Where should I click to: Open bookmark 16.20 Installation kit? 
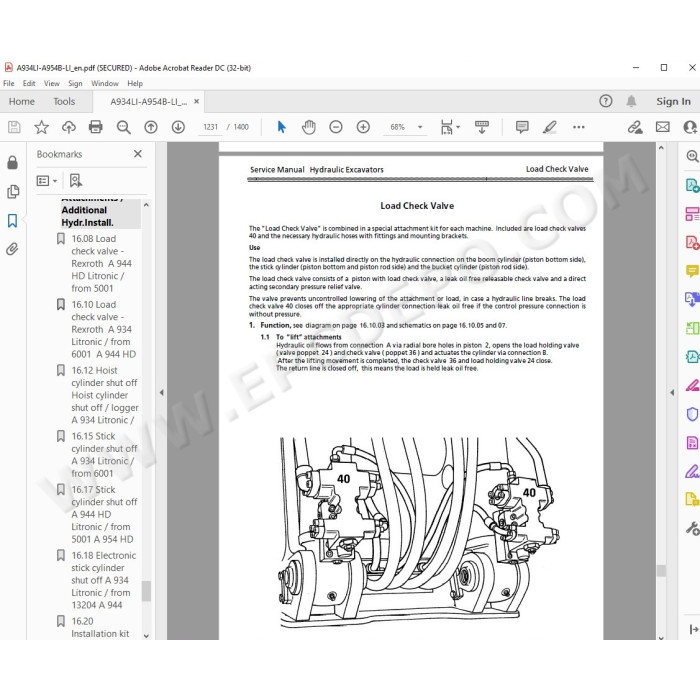pos(100,627)
